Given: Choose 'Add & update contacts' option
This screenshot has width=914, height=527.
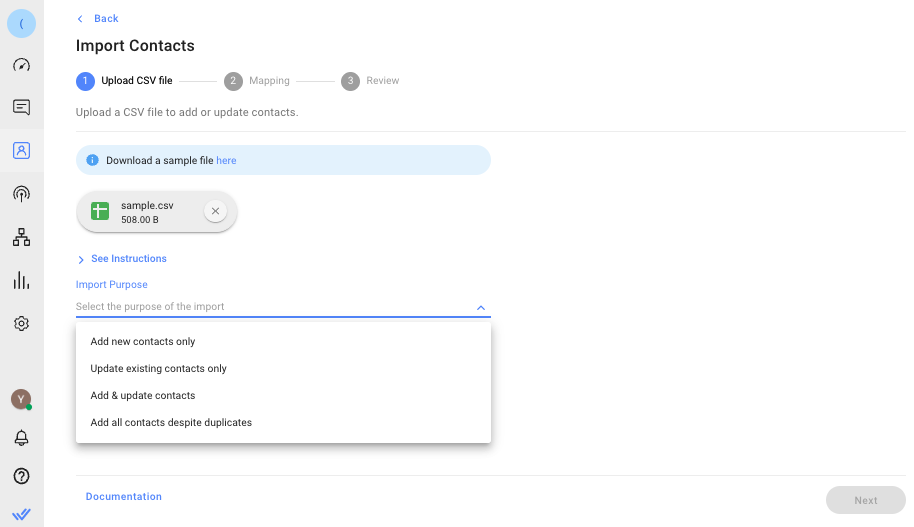Looking at the screenshot, I should [143, 396].
